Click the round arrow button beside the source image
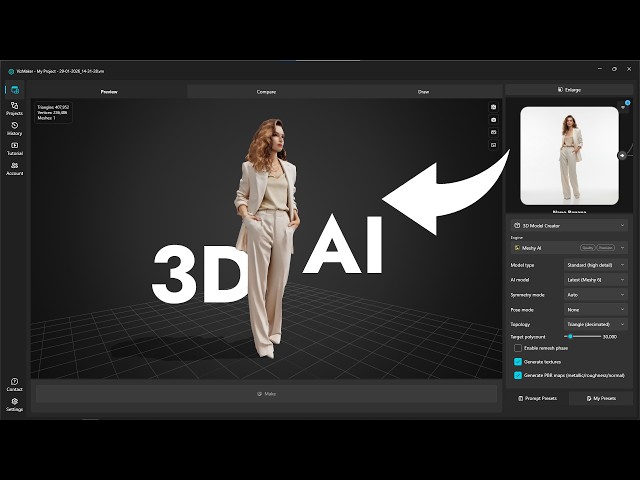This screenshot has width=640, height=480. click(x=622, y=155)
